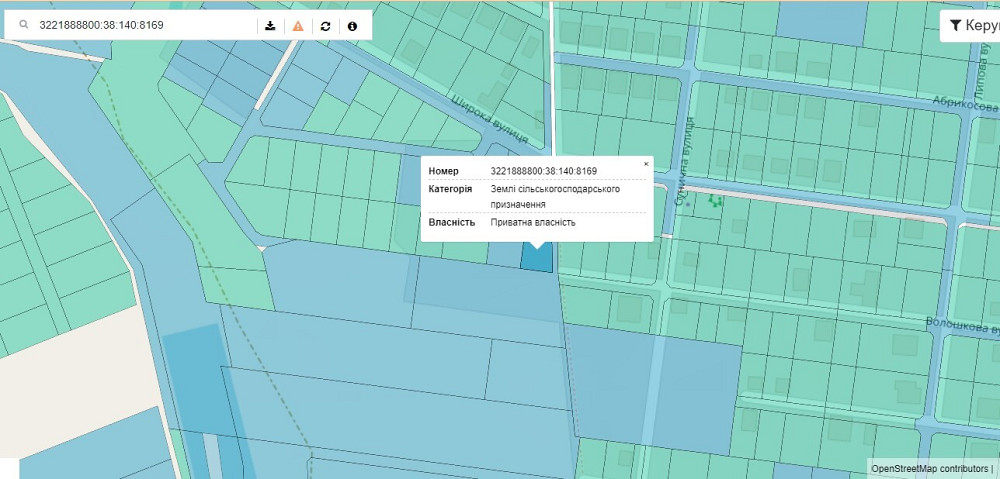The image size is (1000, 479).
Task: Click the refresh arrows icon
Action: [x=325, y=25]
